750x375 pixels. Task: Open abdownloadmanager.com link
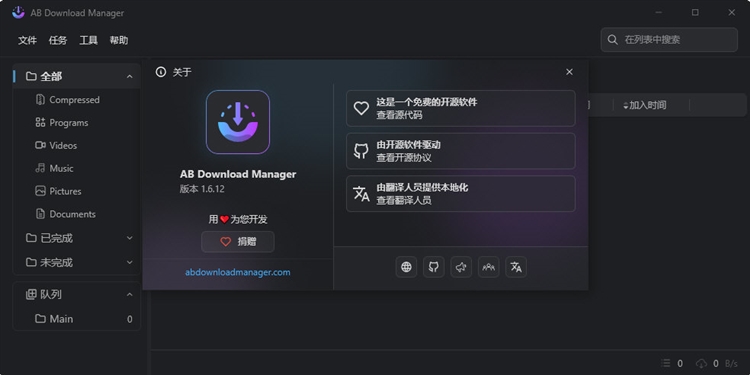[238, 273]
